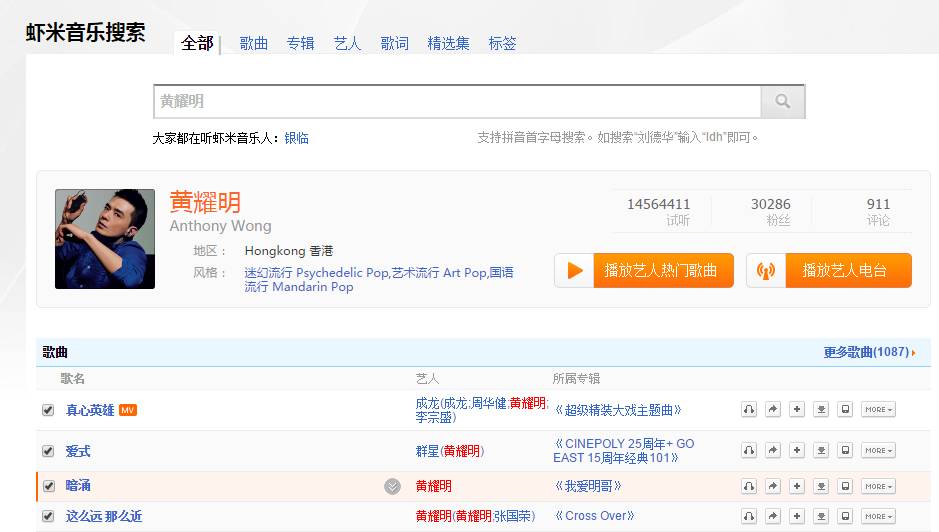Share the song 爱式 with arrow icon

773,451
